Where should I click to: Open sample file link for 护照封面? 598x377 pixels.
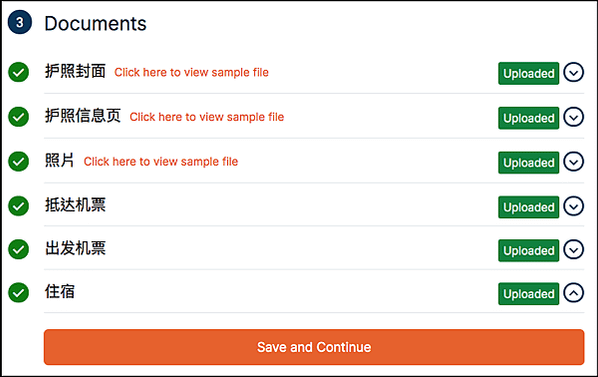click(x=191, y=72)
